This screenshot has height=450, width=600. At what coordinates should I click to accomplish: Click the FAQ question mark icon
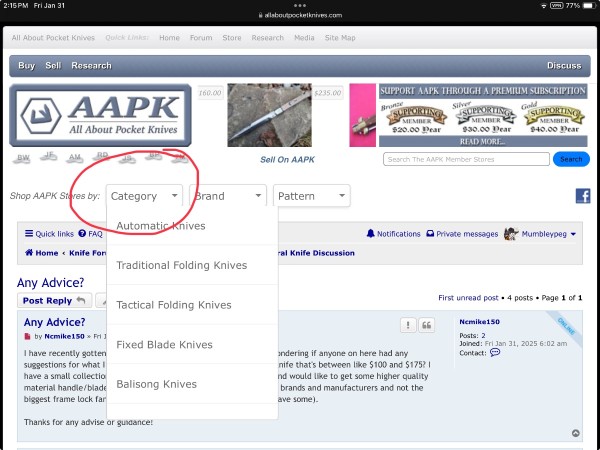82,233
